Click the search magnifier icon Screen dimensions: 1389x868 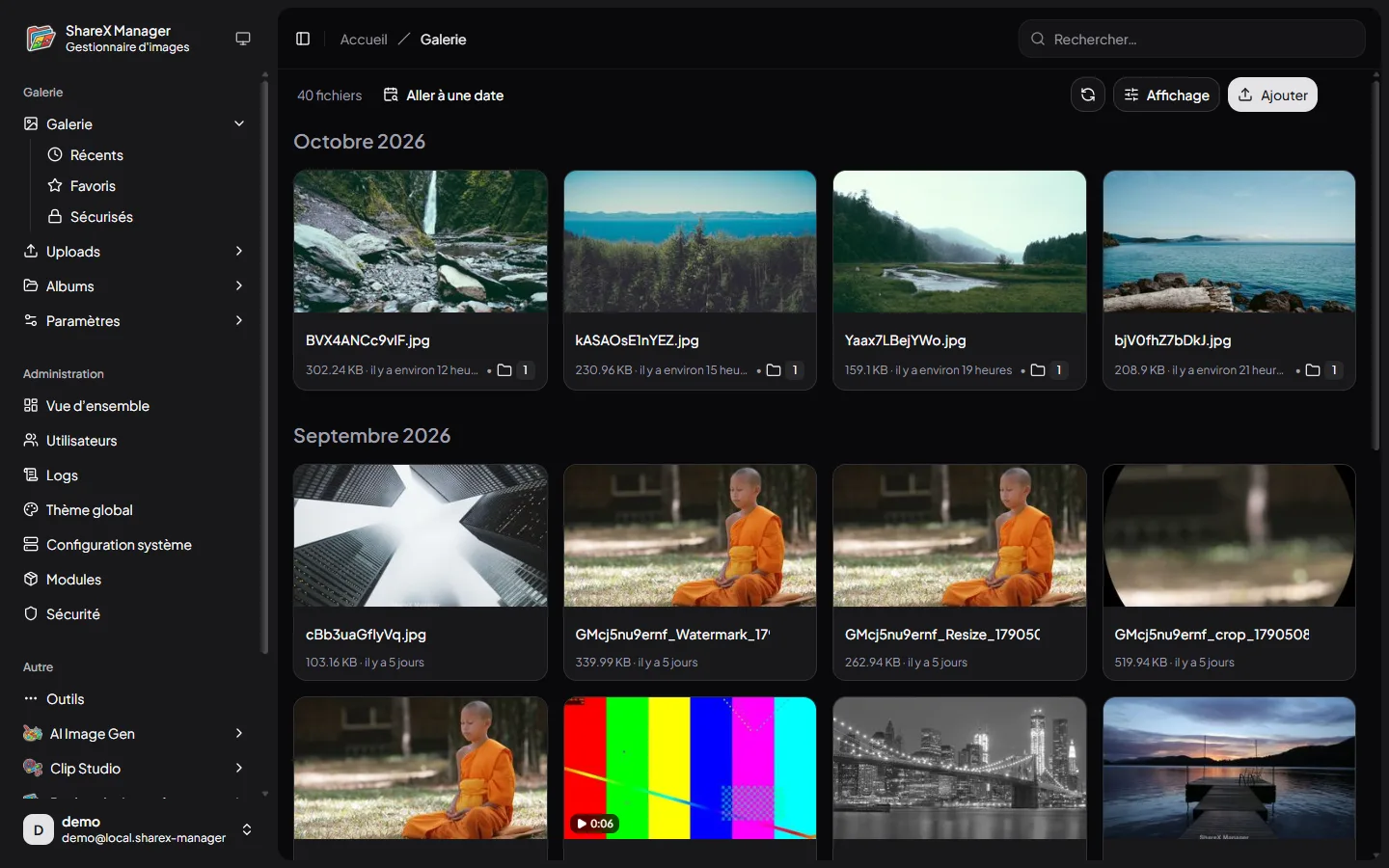(1038, 39)
